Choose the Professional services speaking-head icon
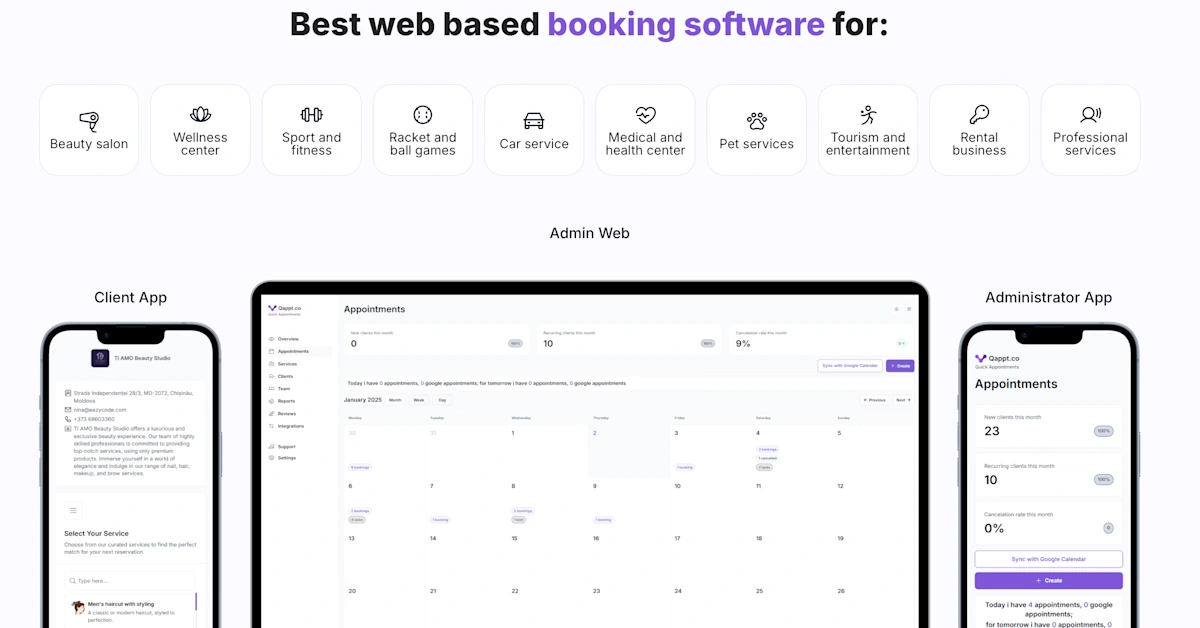This screenshot has height=628, width=1200. pos(1090,115)
